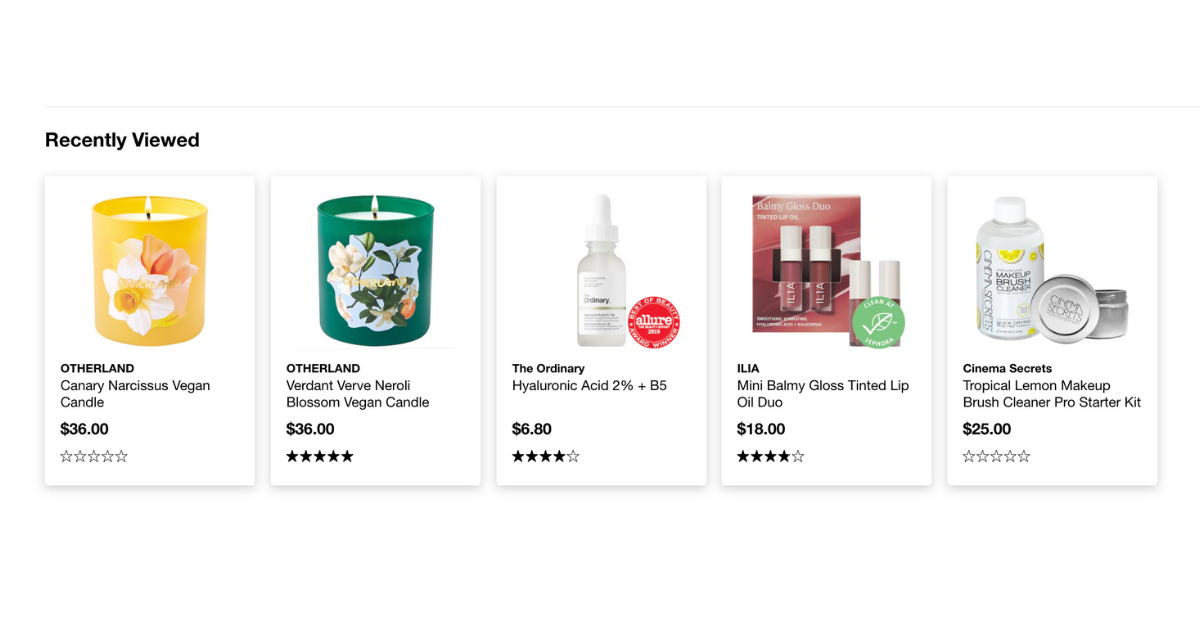Viewport: 1200px width, 628px height.
Task: Open the green Verdant Verve candle image
Action: (x=375, y=269)
